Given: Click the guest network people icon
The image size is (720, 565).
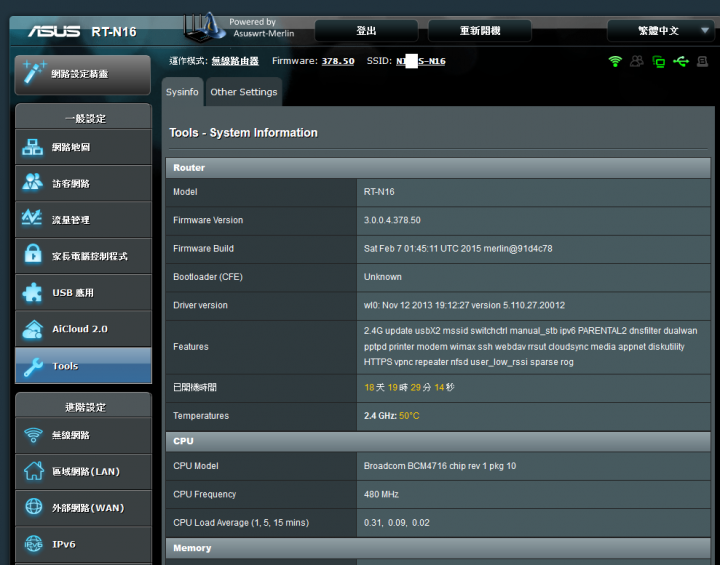Looking at the screenshot, I should pos(32,182).
